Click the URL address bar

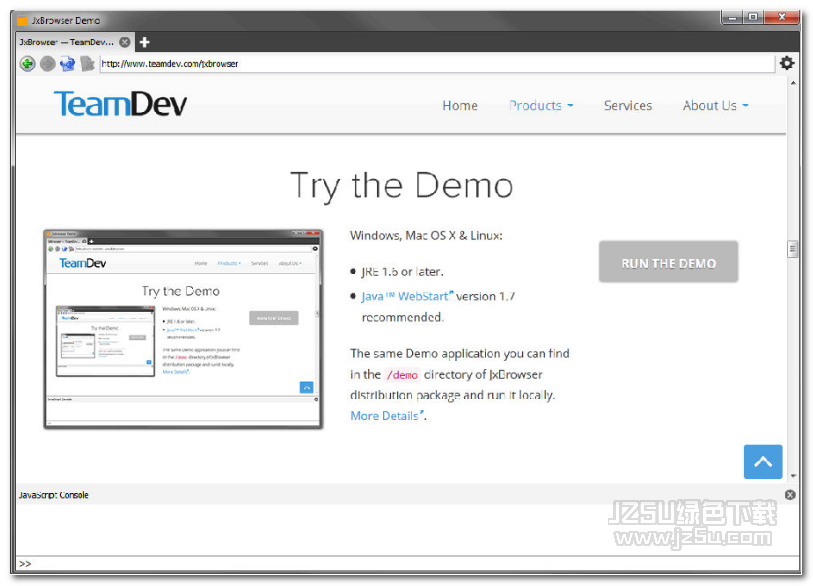437,64
